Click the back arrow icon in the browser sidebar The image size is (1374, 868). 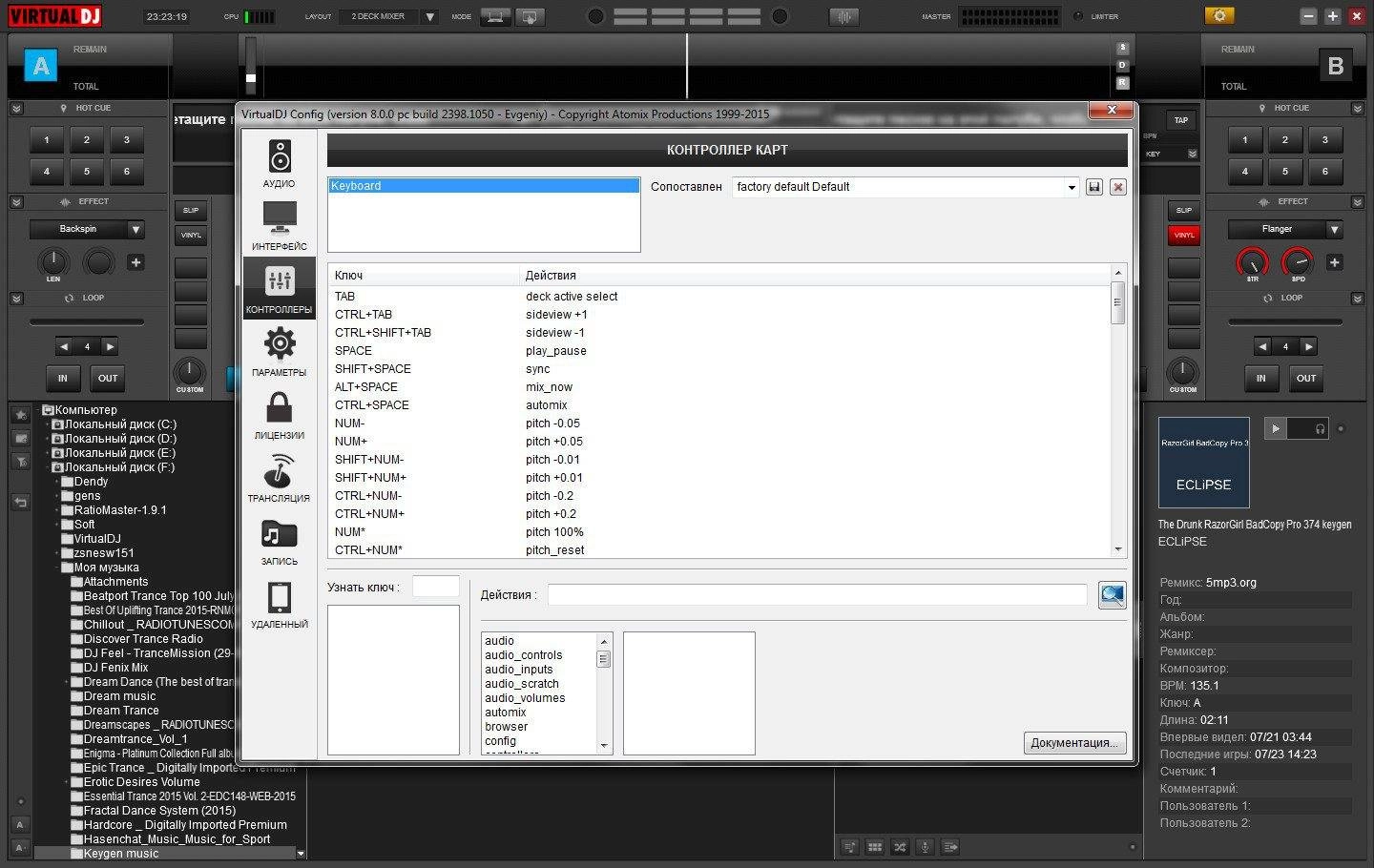tap(21, 502)
